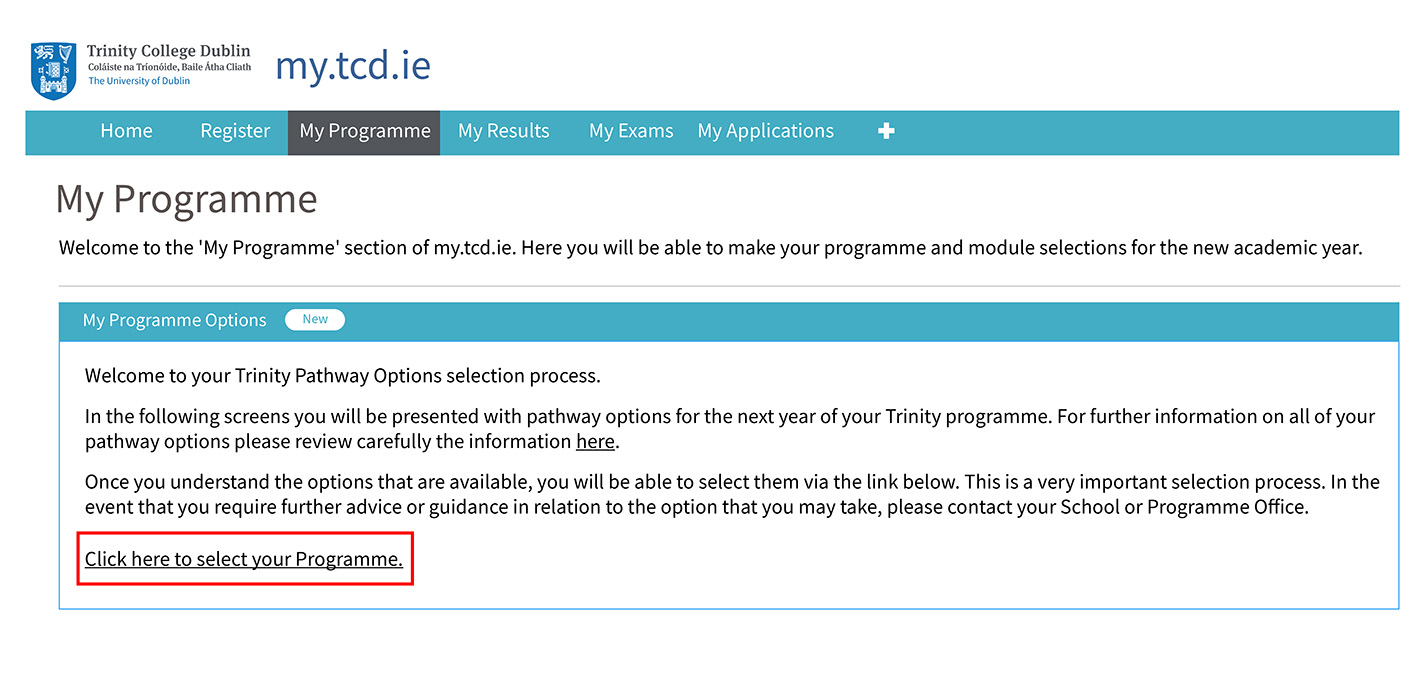Open the My Exams tab
The width and height of the screenshot is (1418, 698).
coord(631,131)
